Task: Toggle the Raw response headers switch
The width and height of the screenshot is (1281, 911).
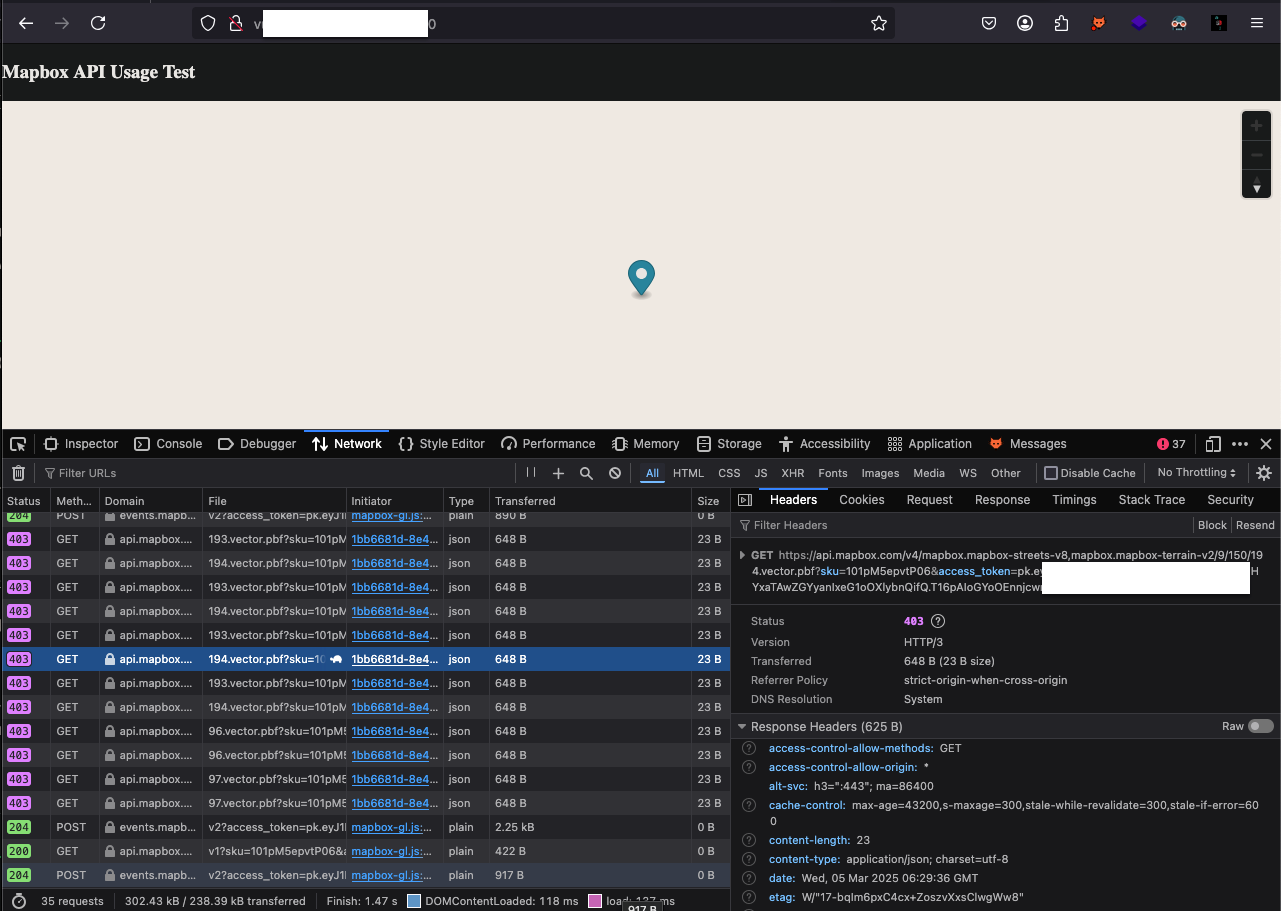Action: coord(1260,726)
